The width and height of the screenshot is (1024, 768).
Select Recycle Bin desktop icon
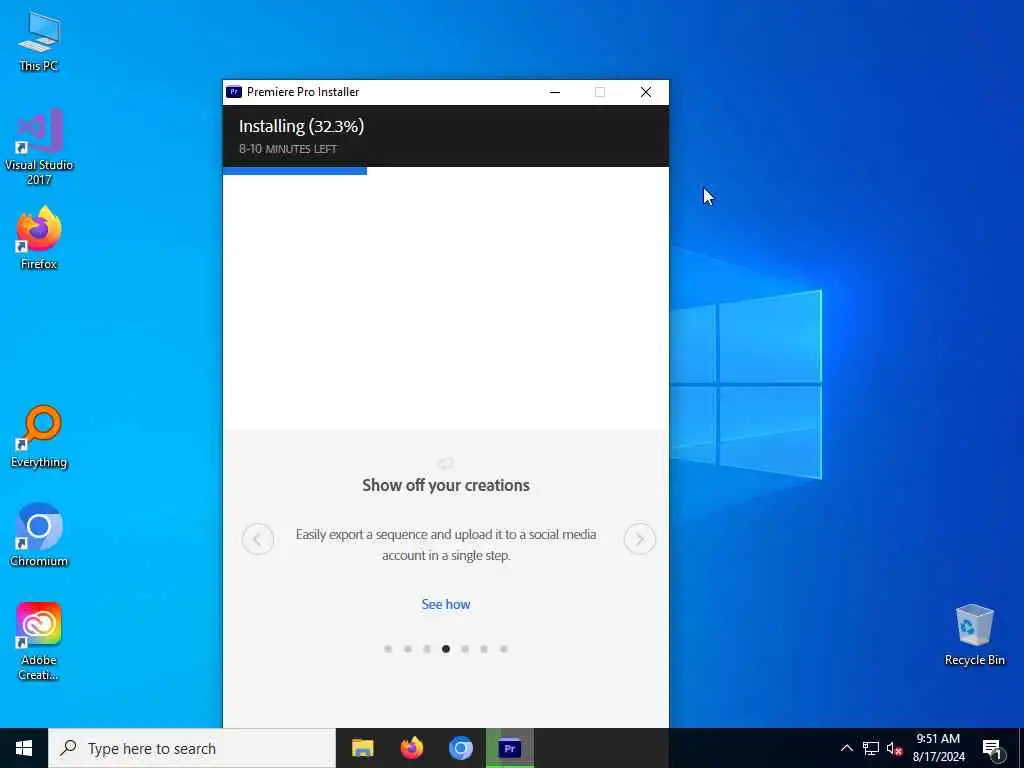point(974,635)
